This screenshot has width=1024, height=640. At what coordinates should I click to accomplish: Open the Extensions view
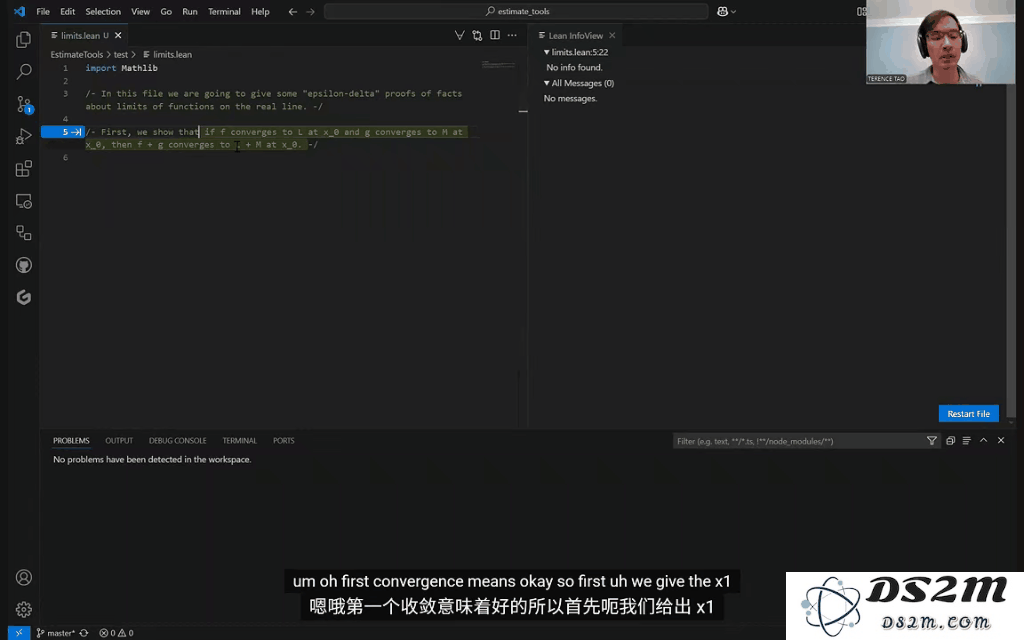[24, 168]
